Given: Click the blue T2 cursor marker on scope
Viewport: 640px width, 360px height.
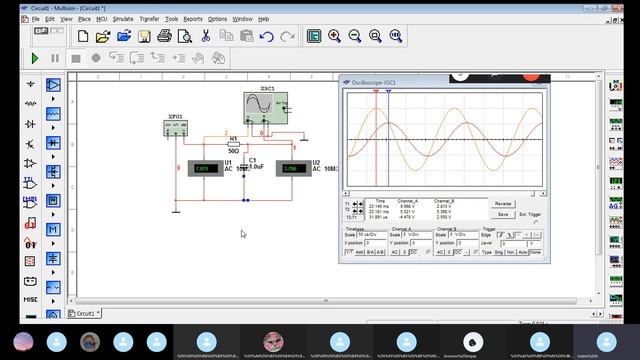Looking at the screenshot, I should 389,92.
